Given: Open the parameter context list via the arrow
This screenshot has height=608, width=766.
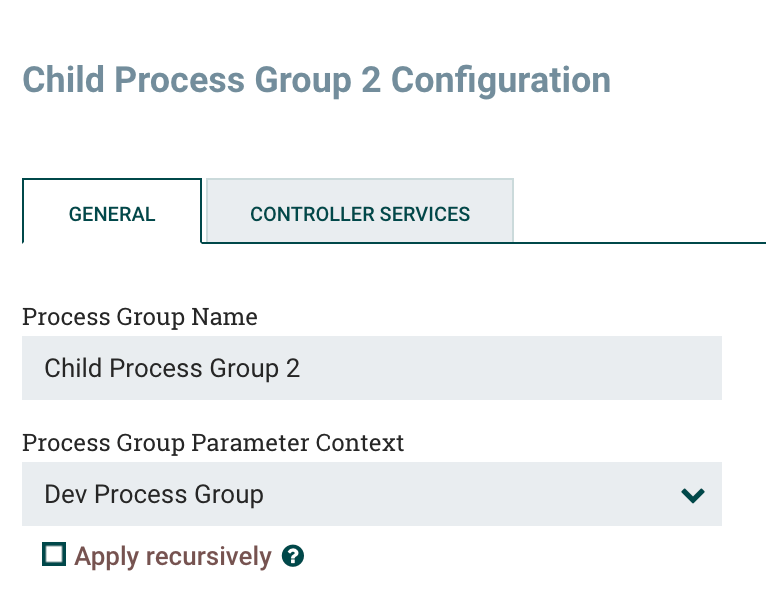Looking at the screenshot, I should 692,495.
